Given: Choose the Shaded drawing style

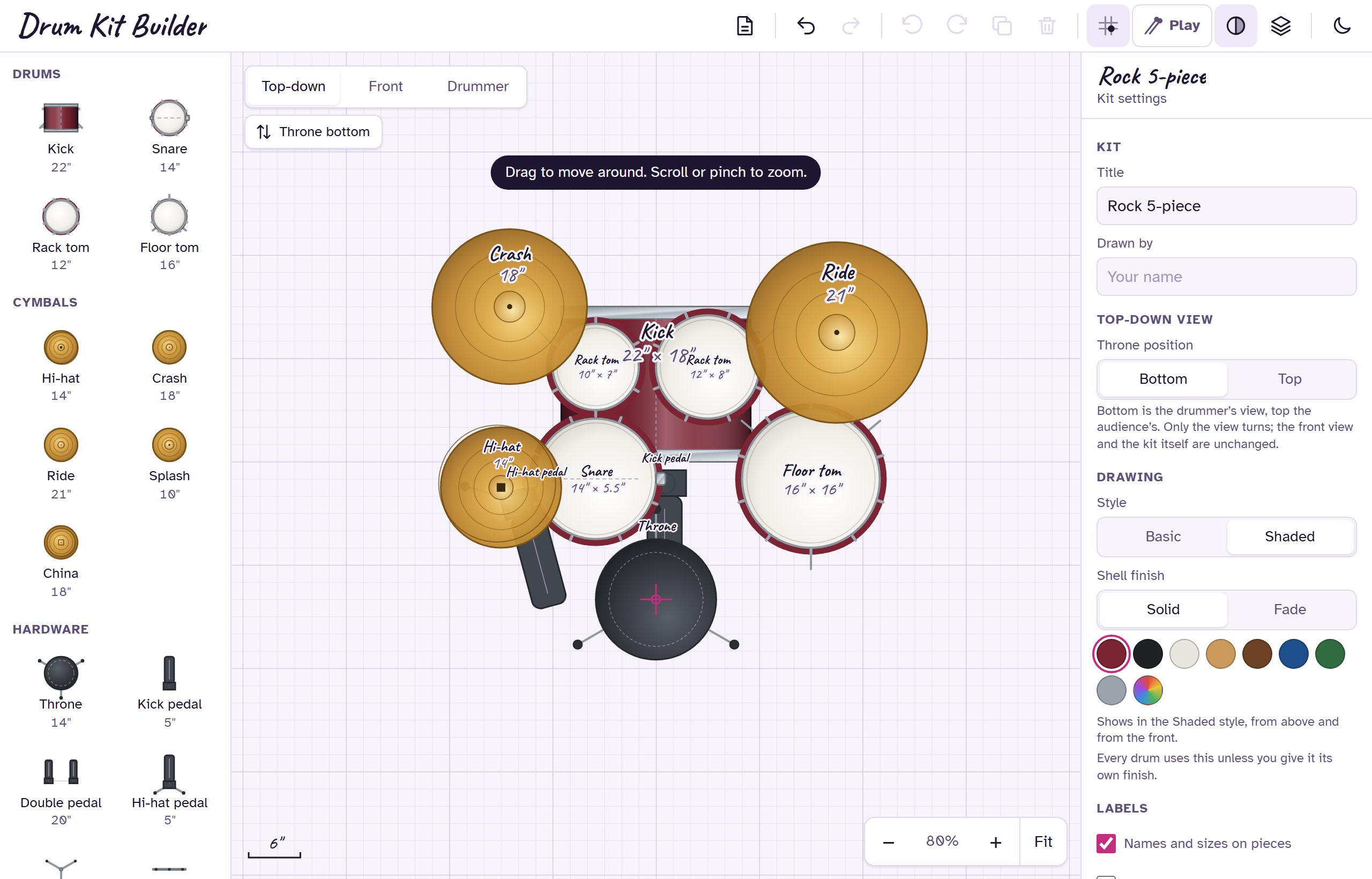Looking at the screenshot, I should click(1289, 537).
